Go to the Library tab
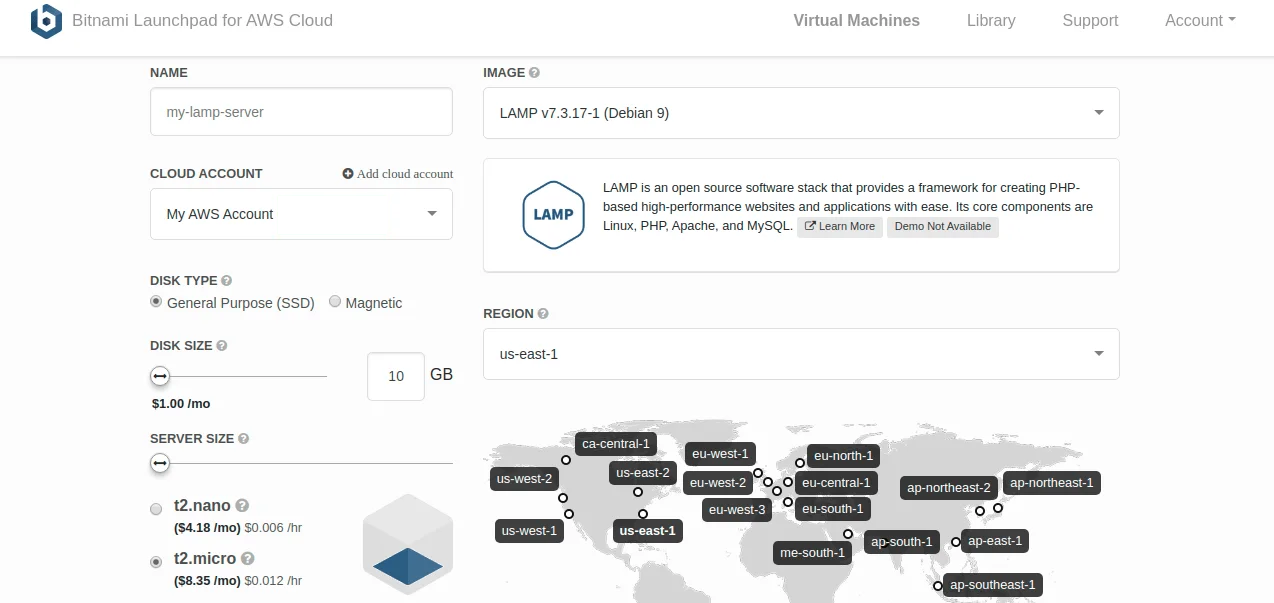The width and height of the screenshot is (1274, 603). pos(990,21)
